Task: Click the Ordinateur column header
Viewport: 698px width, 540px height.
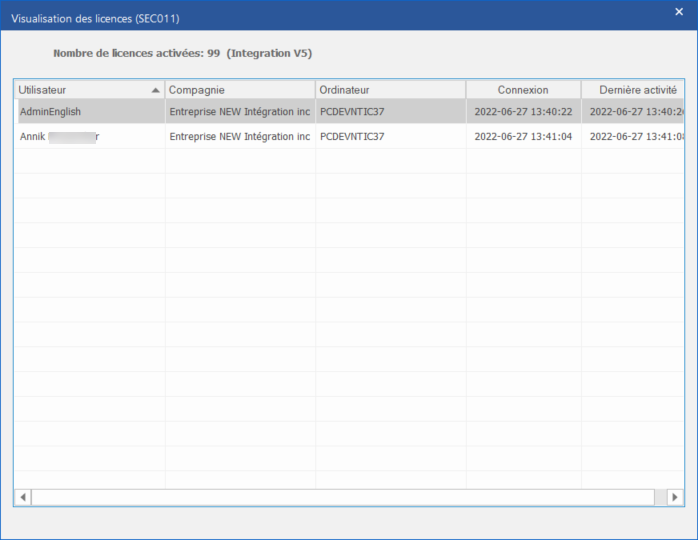Action: click(x=390, y=90)
